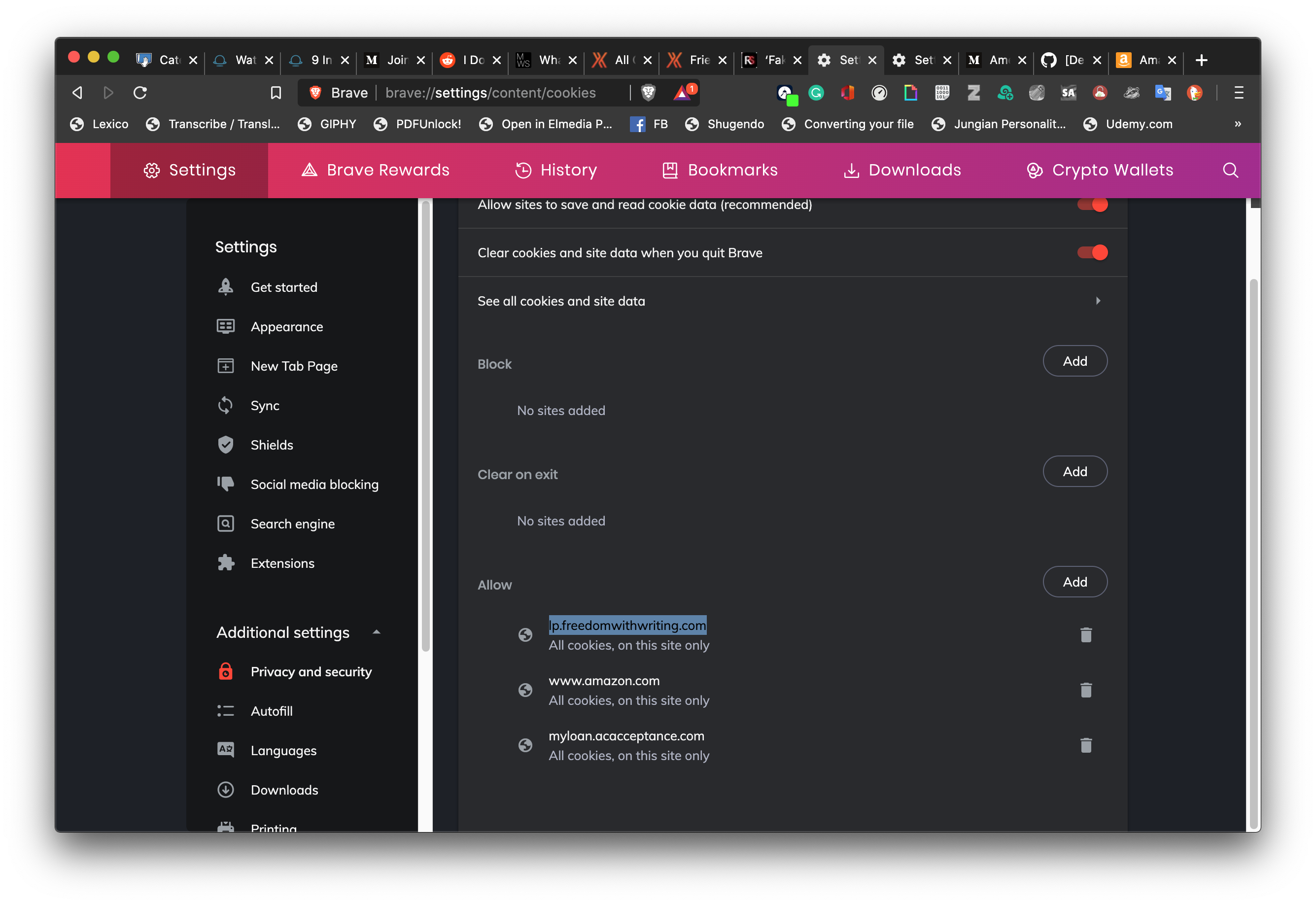Disable Clear cookies when you quit Brave
Screen dimensions: 1316x905
click(1092, 252)
